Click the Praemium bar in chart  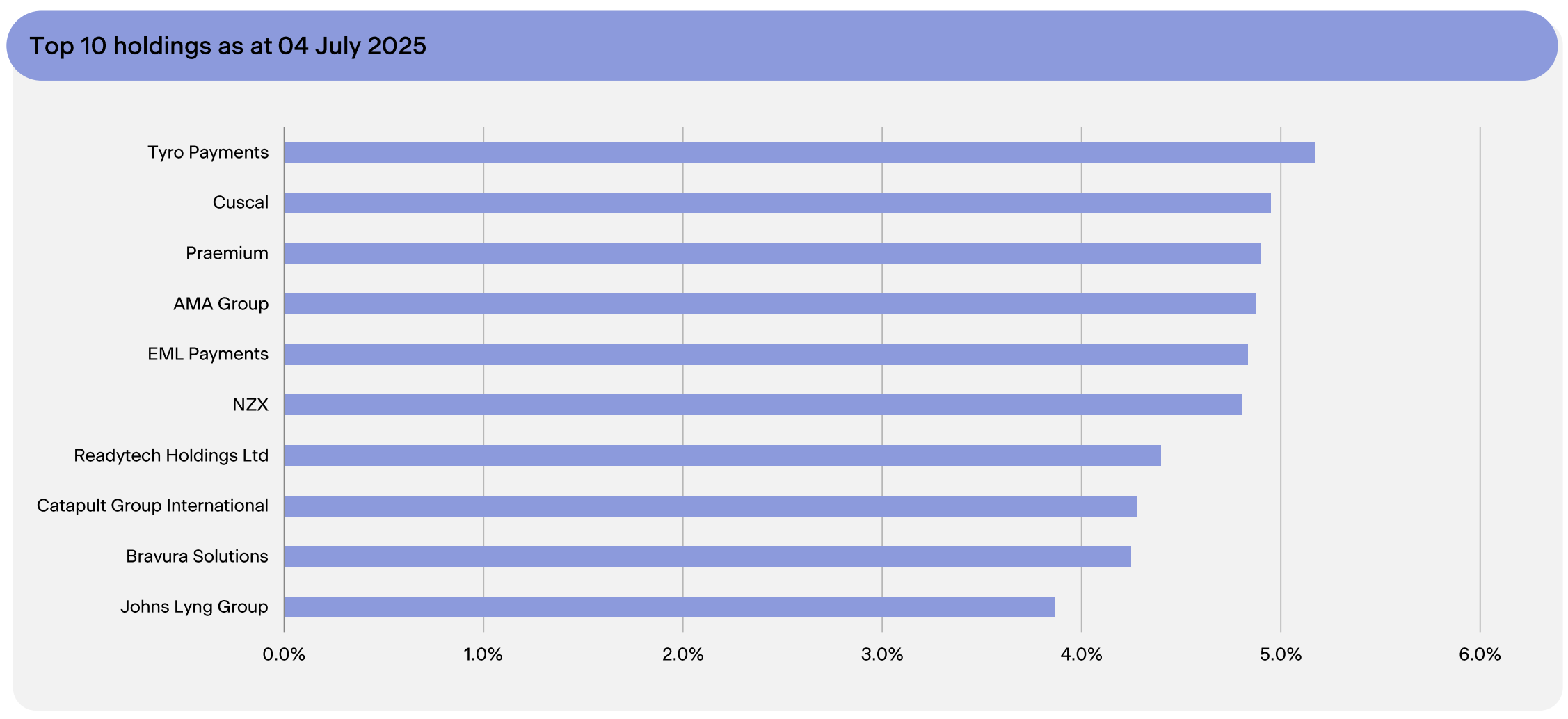tap(772, 254)
